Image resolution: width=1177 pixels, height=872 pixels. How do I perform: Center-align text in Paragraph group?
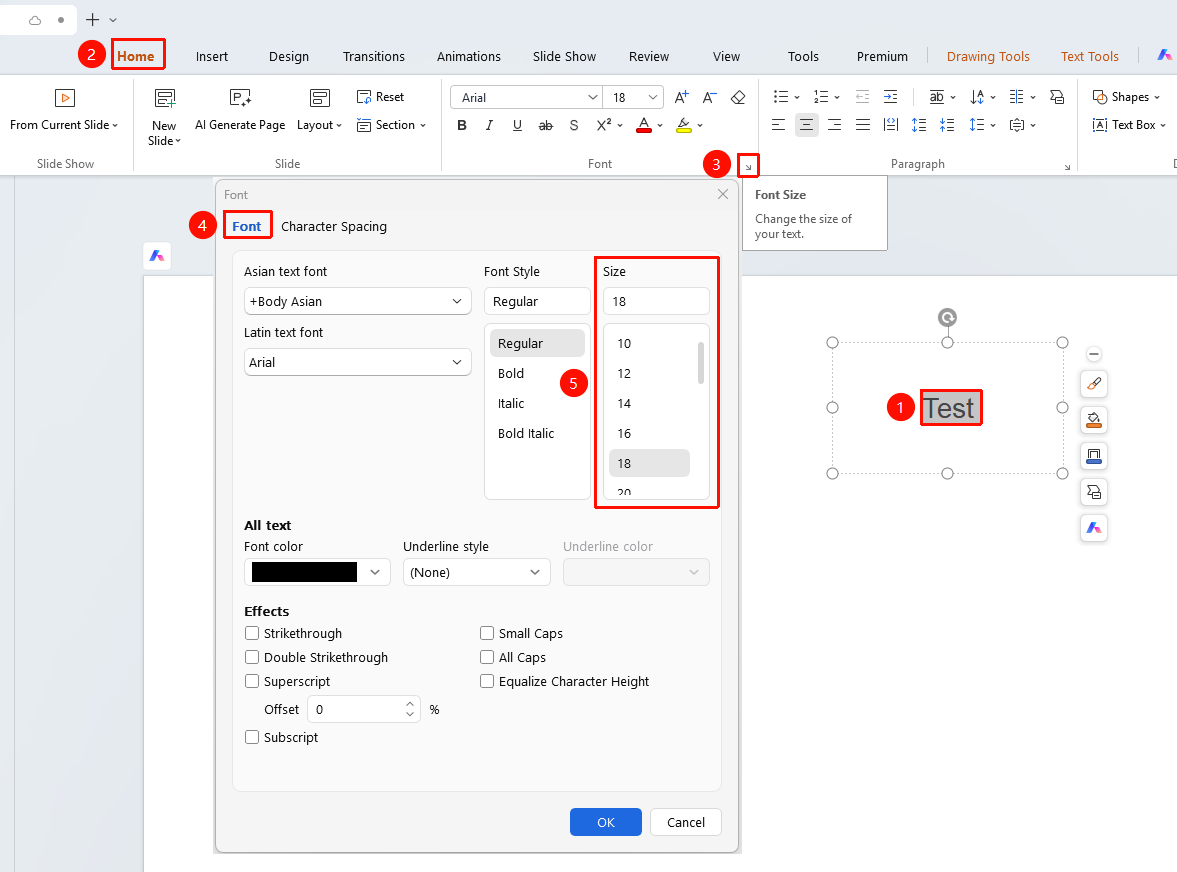(x=806, y=125)
